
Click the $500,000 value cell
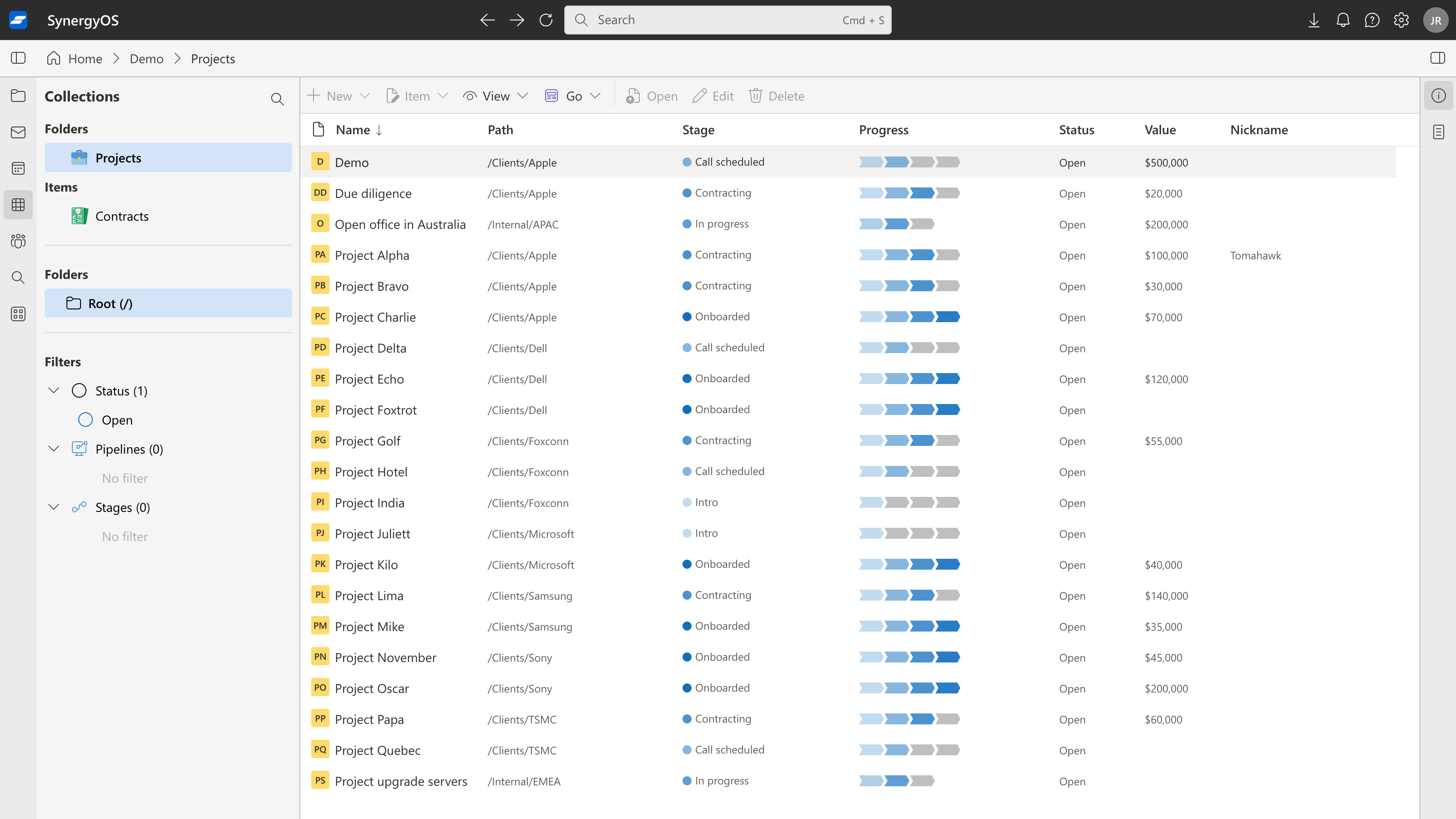tap(1166, 163)
